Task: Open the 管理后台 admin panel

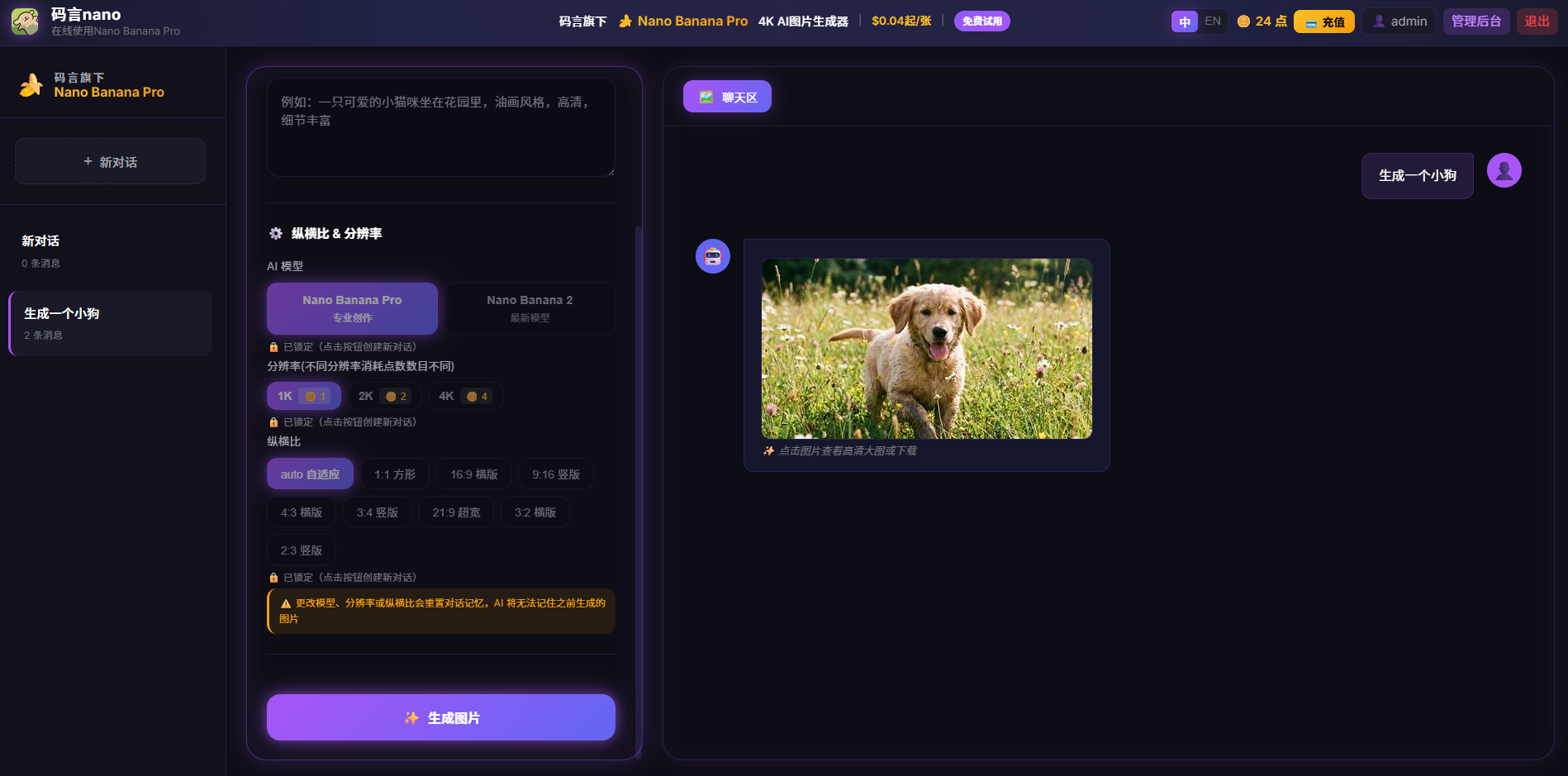Action: [1475, 21]
